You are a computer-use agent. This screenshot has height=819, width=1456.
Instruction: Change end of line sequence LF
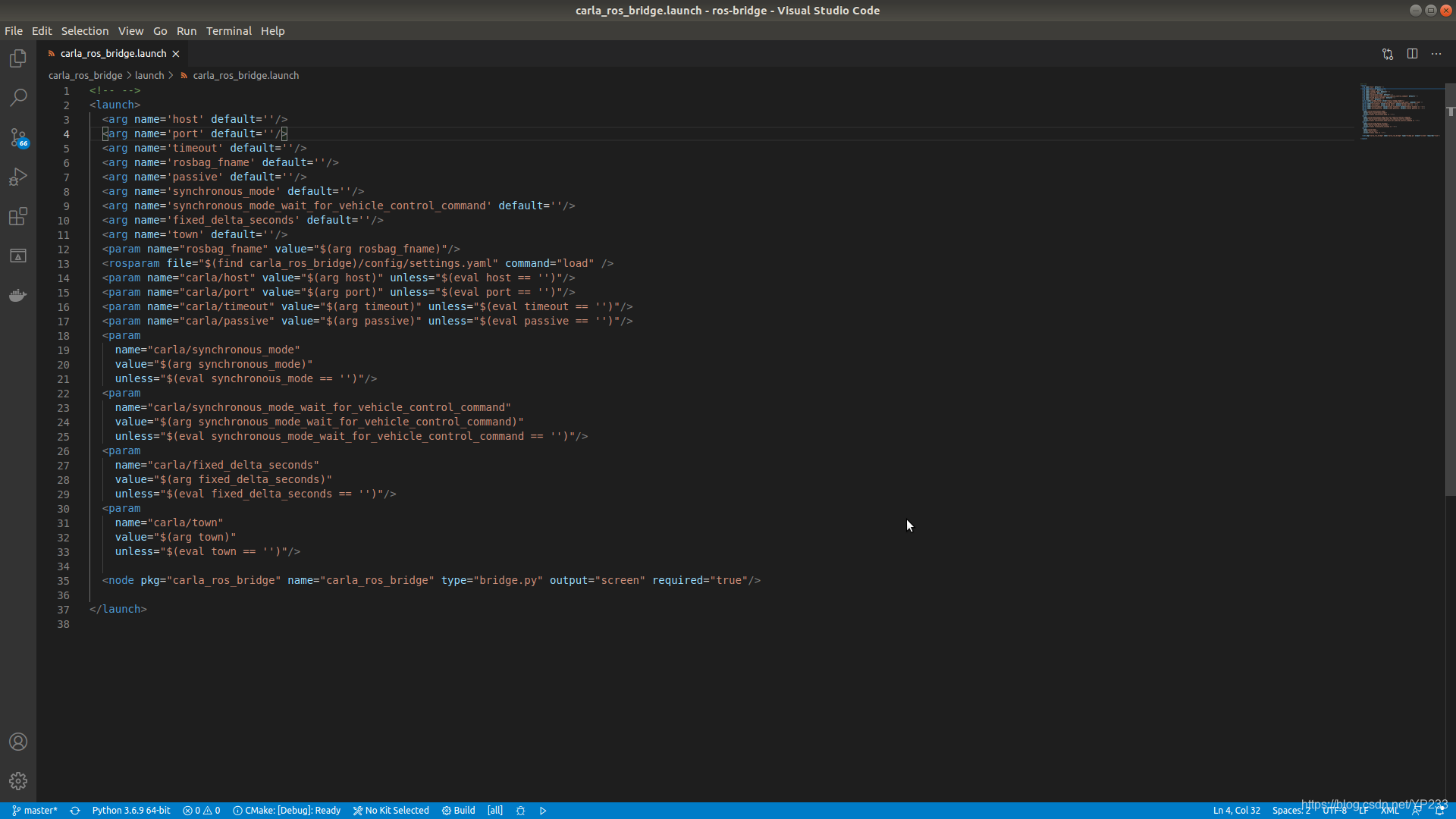pos(1363,811)
